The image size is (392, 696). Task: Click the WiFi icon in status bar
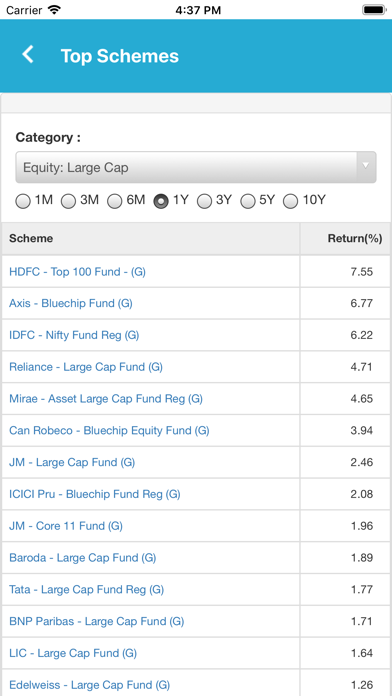(55, 9)
